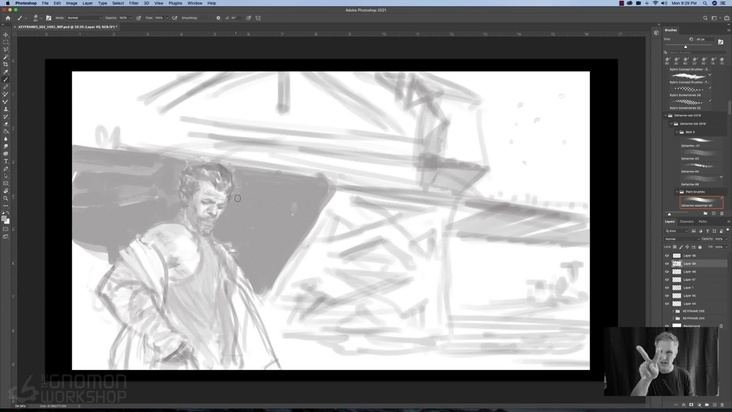
Task: Open Brush Preset picker dropdown arrow
Action: [40, 18]
